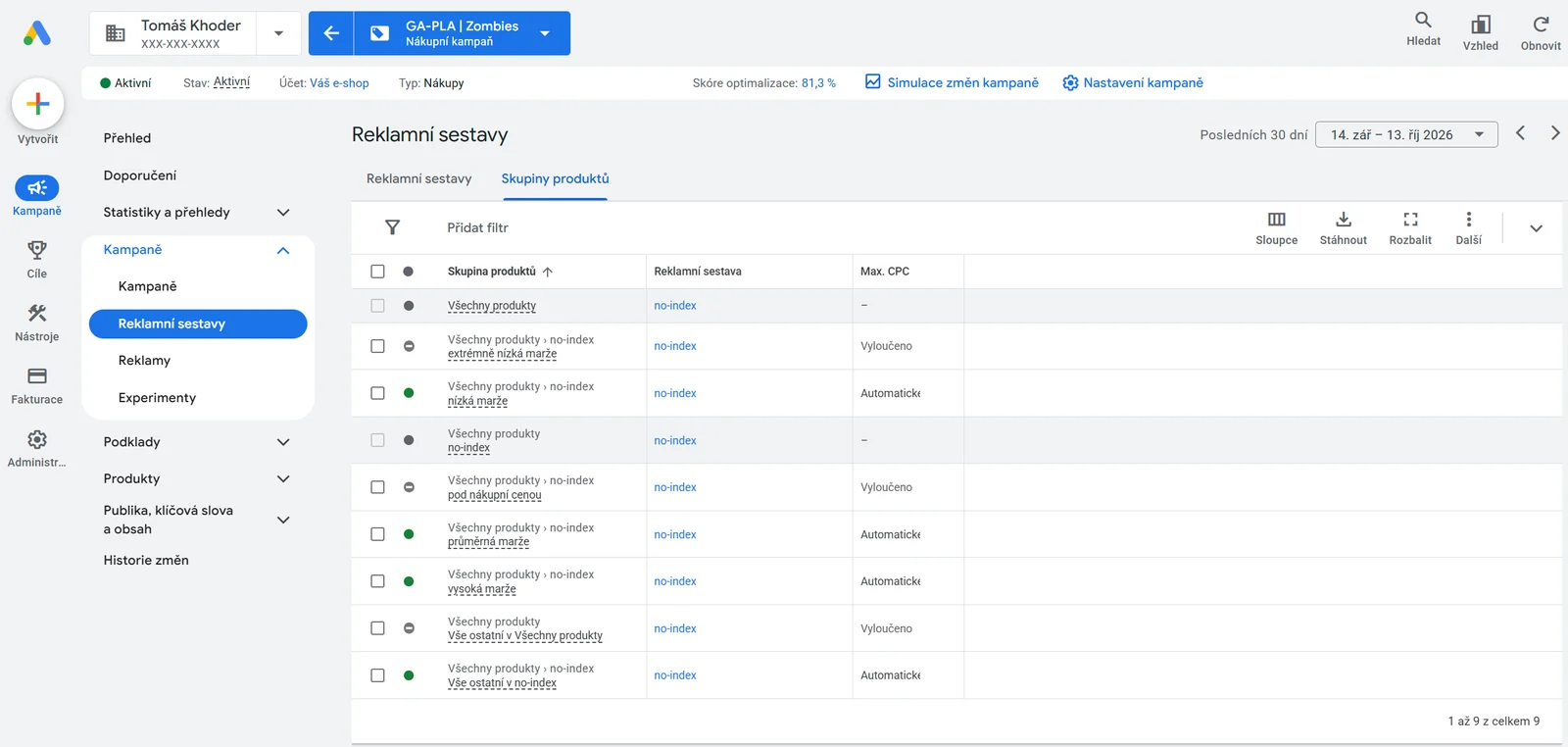This screenshot has width=1568, height=747.
Task: Click the blue back arrow button
Action: pos(331,33)
